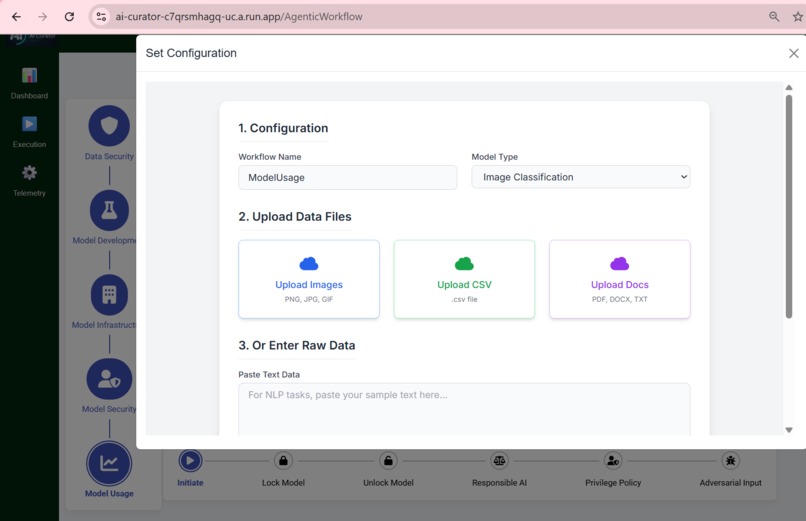This screenshot has width=806, height=521.
Task: Open the Execution sidebar icon
Action: pos(29,124)
